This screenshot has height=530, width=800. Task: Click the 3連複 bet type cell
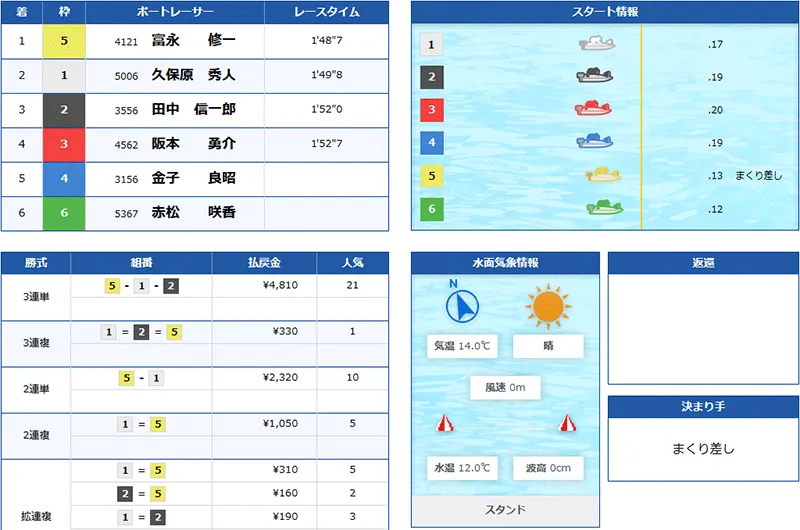pos(36,343)
